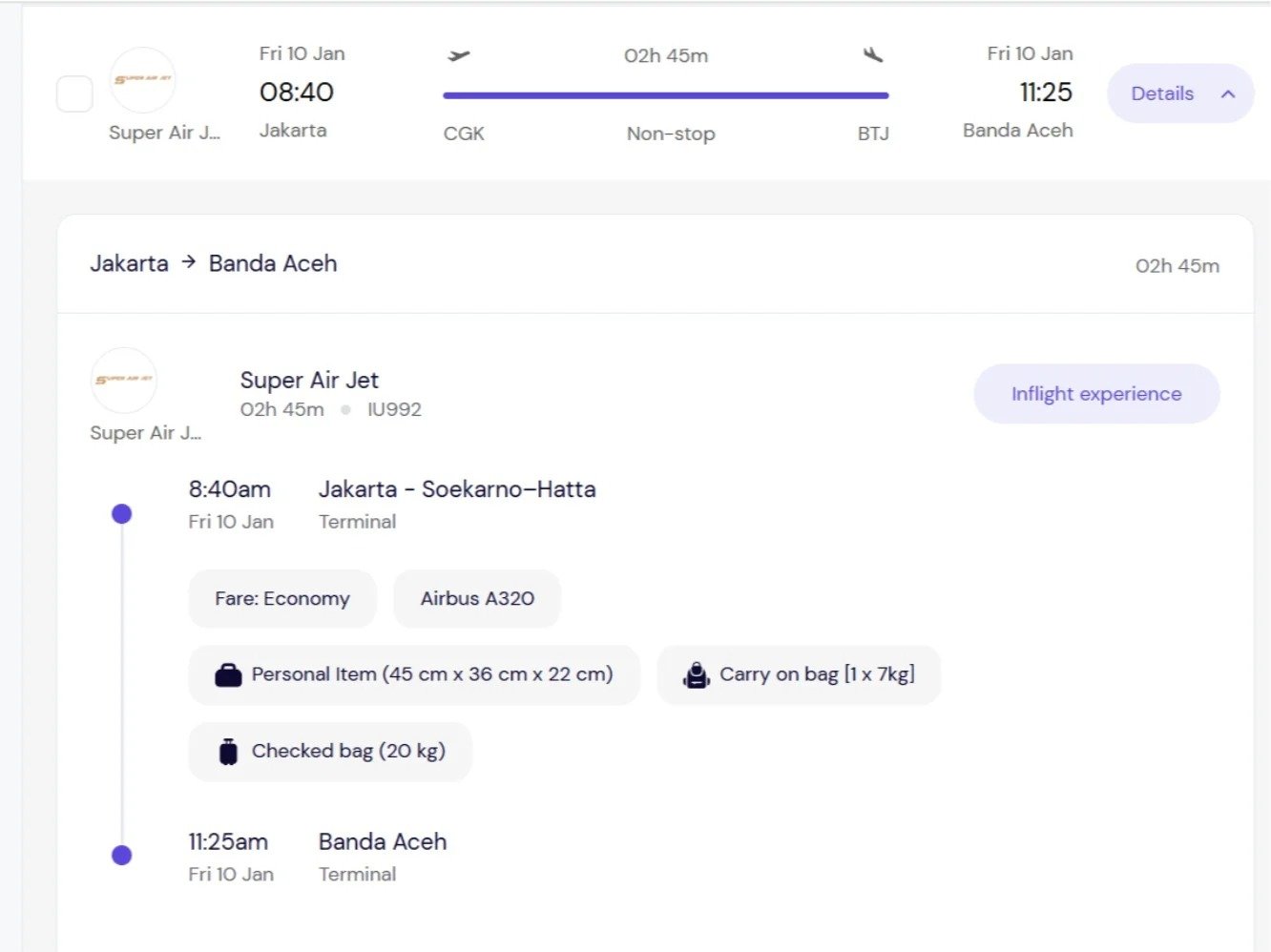Click the arrival timeline dot at 11:25am
The image size is (1271, 952).
121,855
